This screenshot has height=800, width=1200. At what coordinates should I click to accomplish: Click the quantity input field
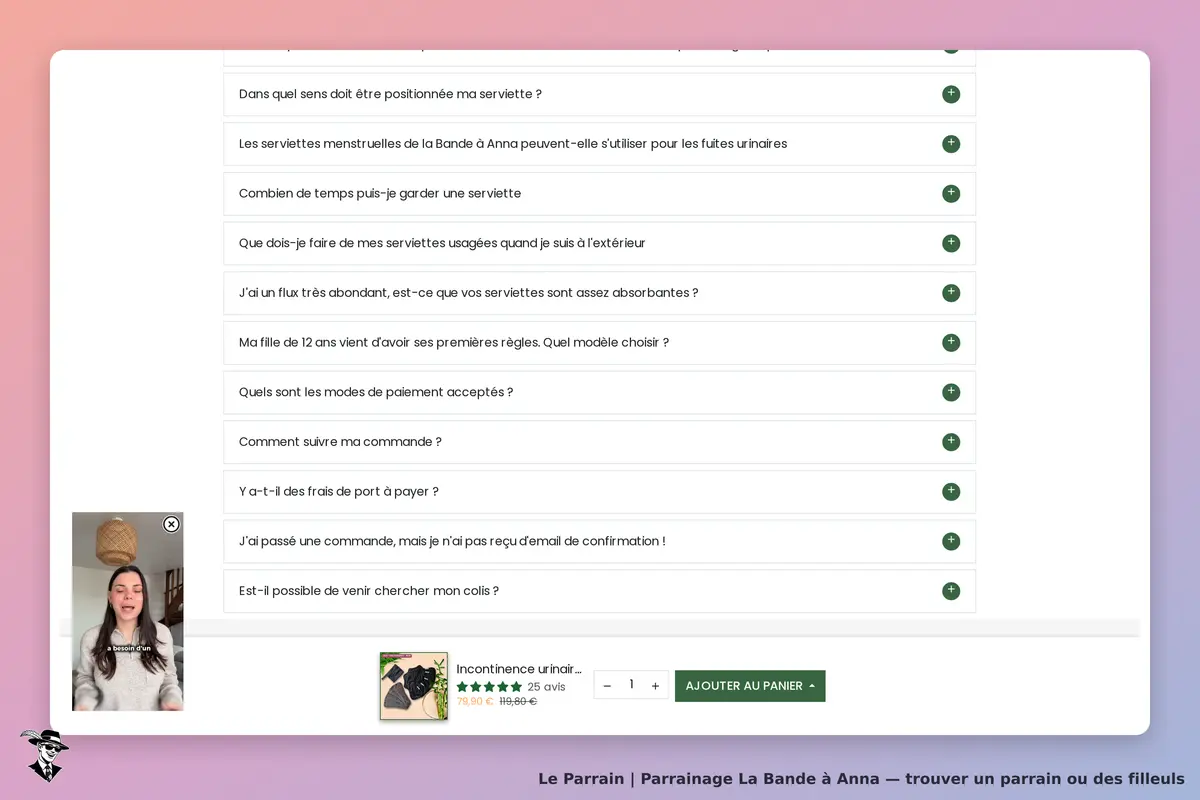(x=631, y=685)
